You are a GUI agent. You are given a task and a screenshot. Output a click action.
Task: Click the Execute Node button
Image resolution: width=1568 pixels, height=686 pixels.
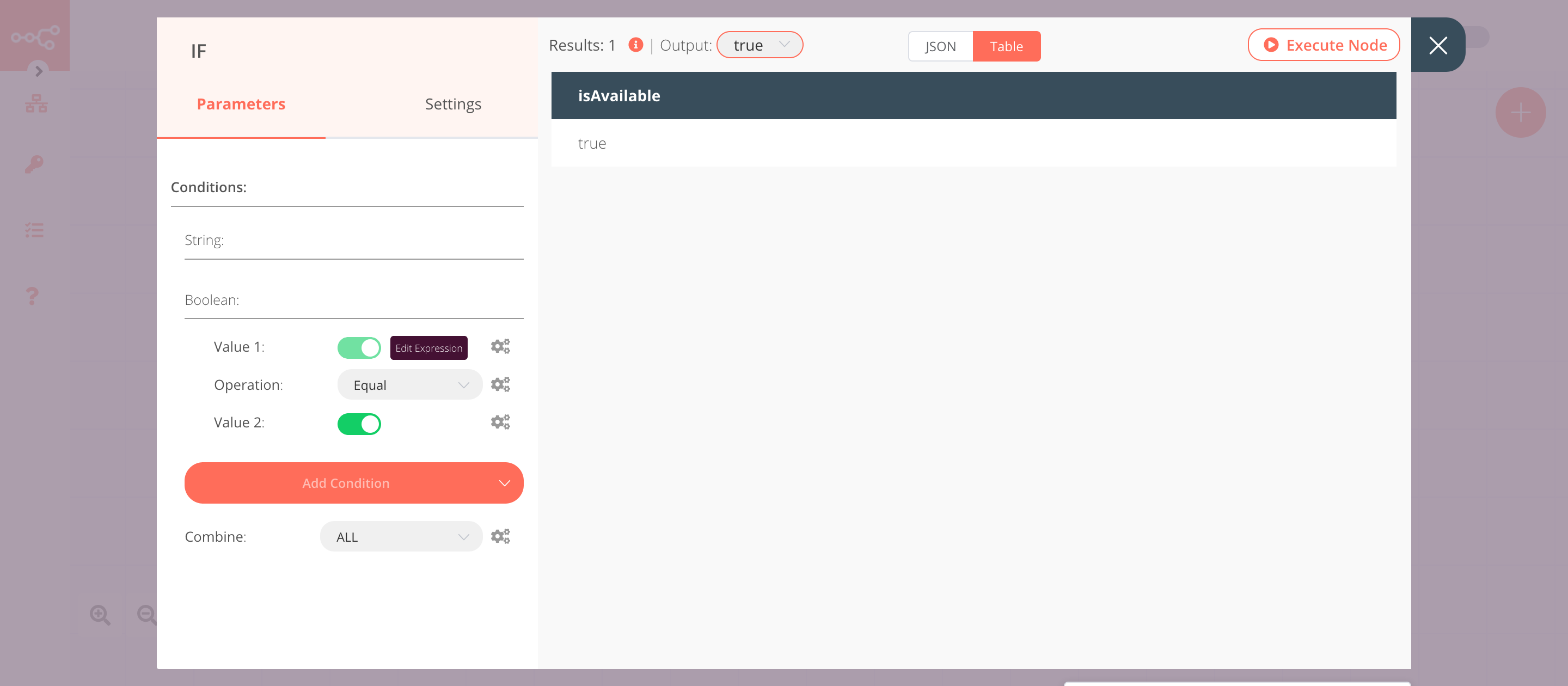point(1324,45)
